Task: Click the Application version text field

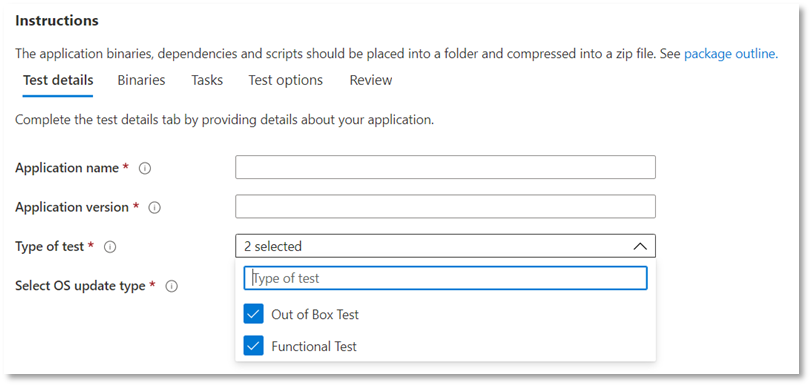Action: point(445,206)
